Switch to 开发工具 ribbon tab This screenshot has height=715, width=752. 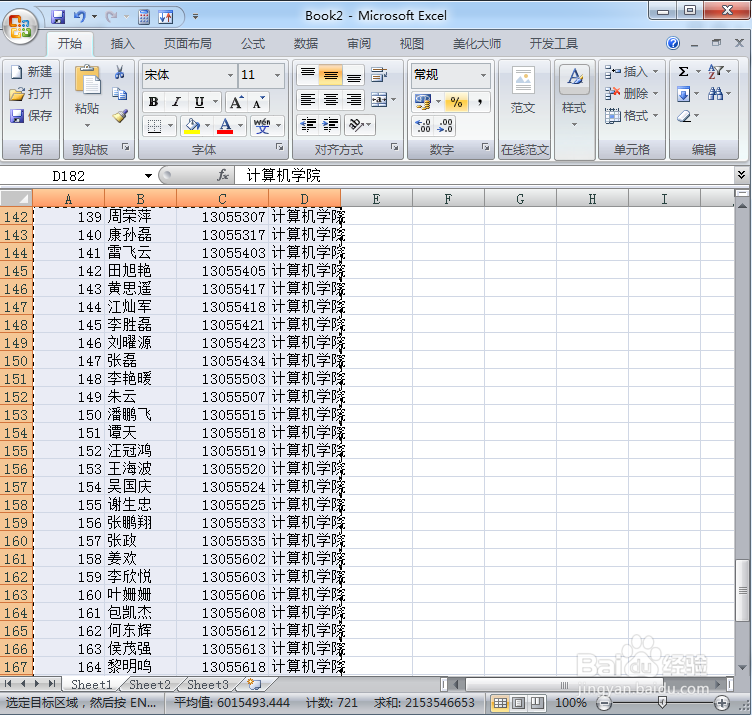point(553,44)
